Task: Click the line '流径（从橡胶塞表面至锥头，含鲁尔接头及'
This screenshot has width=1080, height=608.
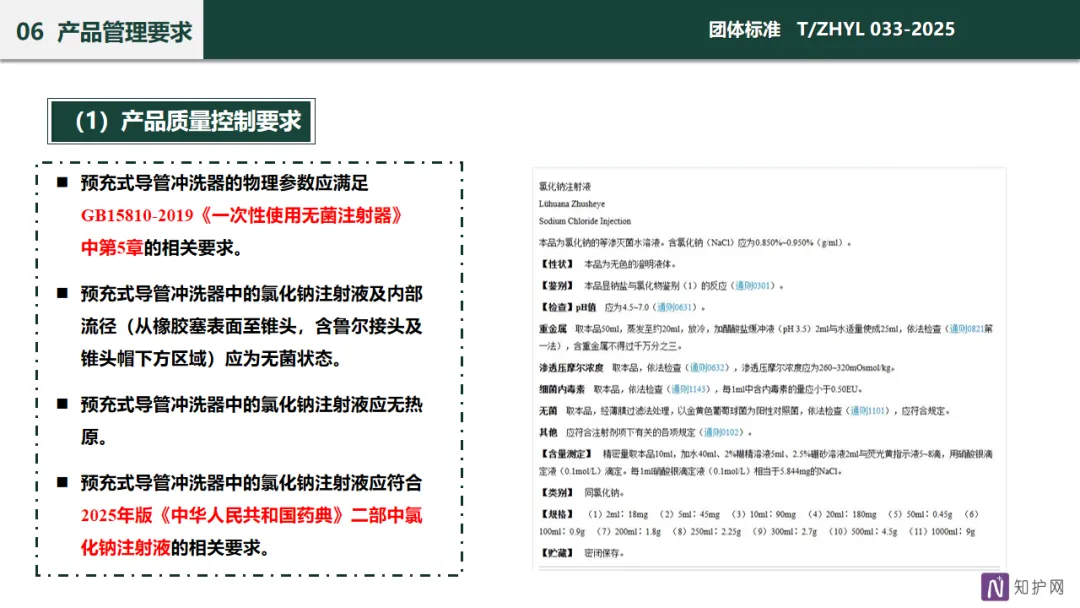Action: [251, 326]
